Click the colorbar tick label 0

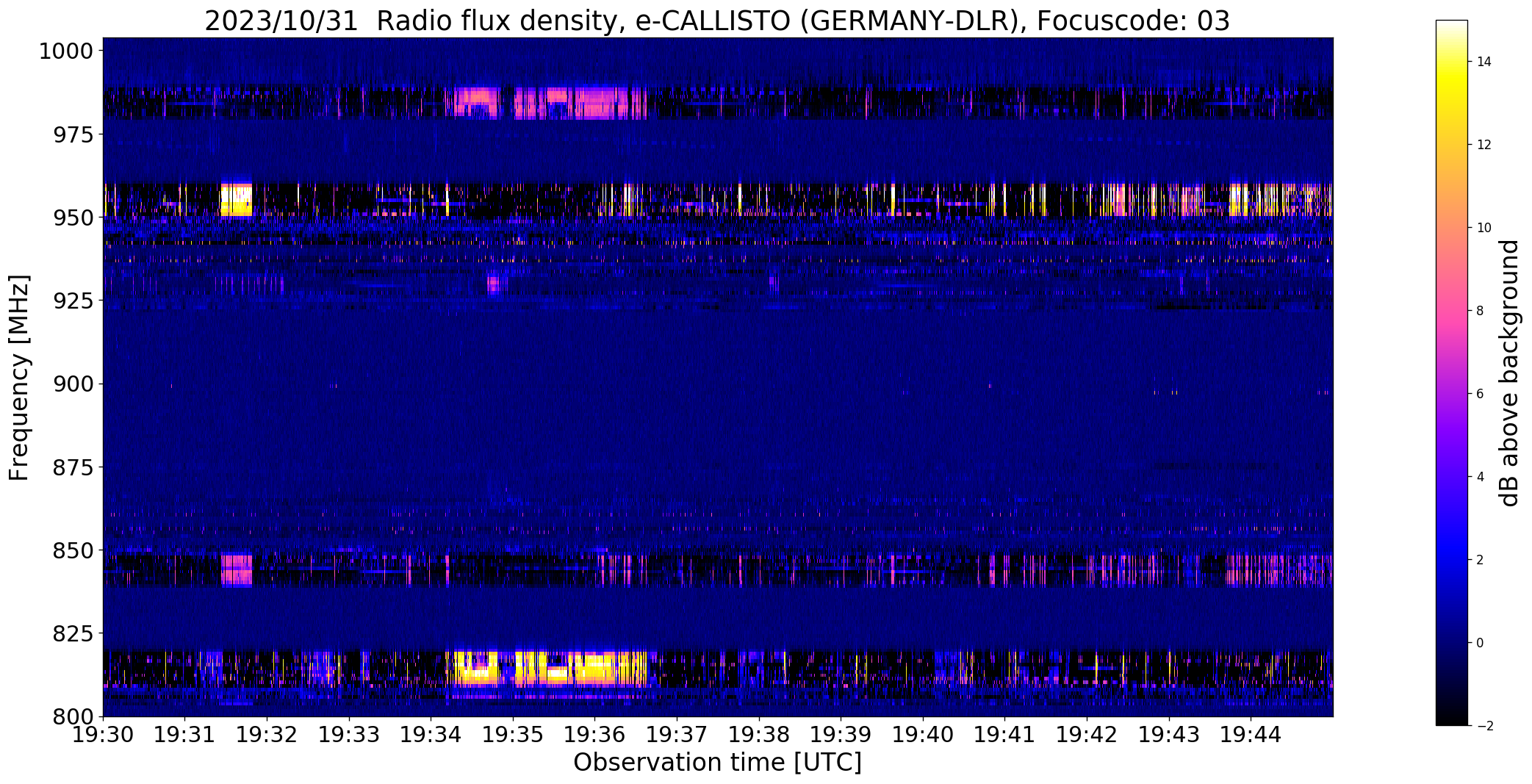pos(1481,643)
